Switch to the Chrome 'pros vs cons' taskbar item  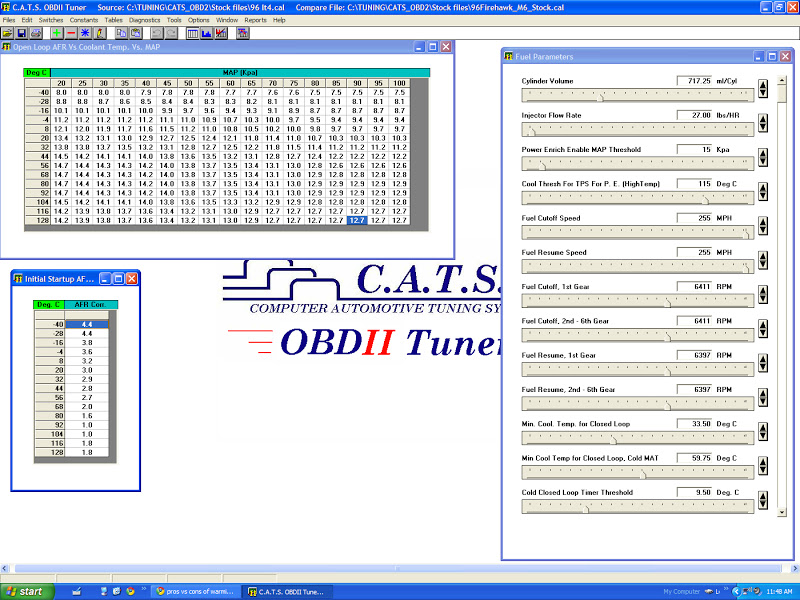[194, 592]
